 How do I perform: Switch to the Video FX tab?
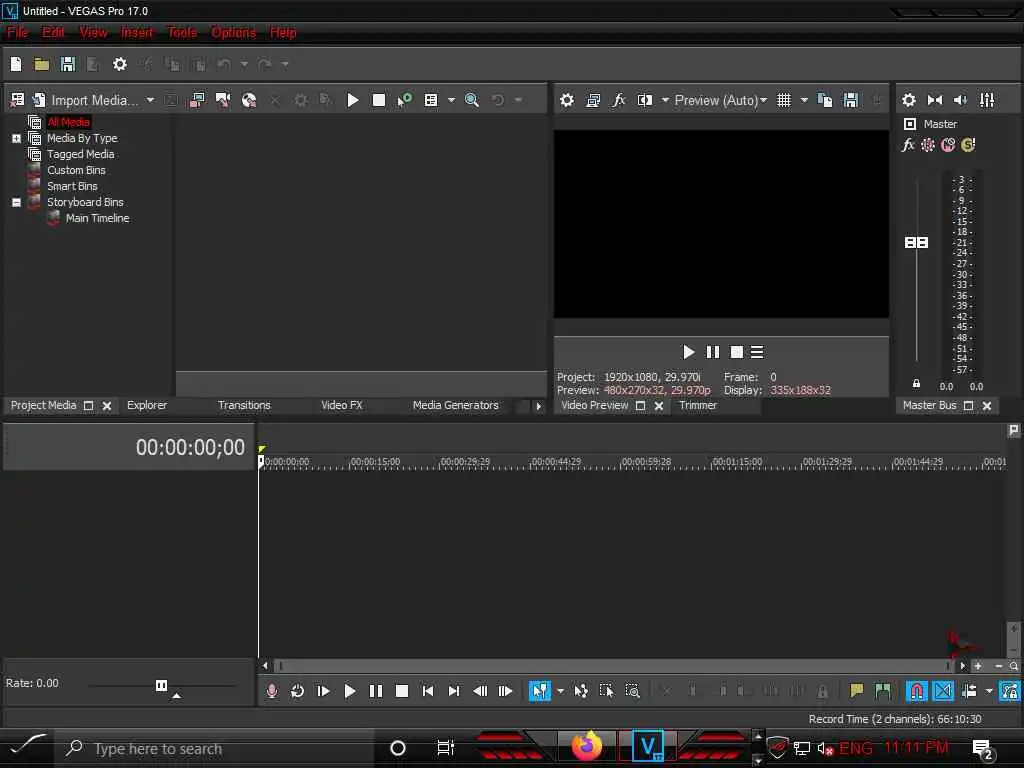[x=342, y=406]
